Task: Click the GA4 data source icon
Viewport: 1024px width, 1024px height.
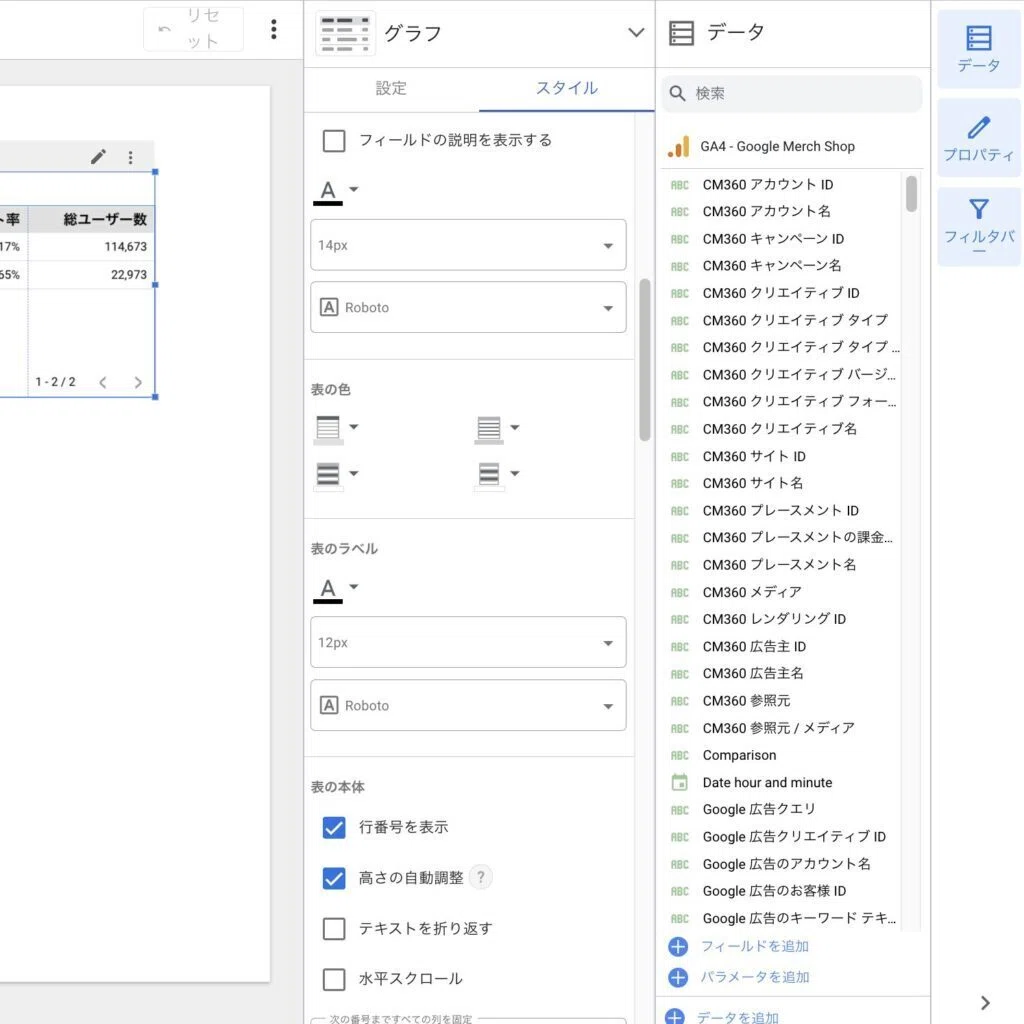Action: click(679, 146)
